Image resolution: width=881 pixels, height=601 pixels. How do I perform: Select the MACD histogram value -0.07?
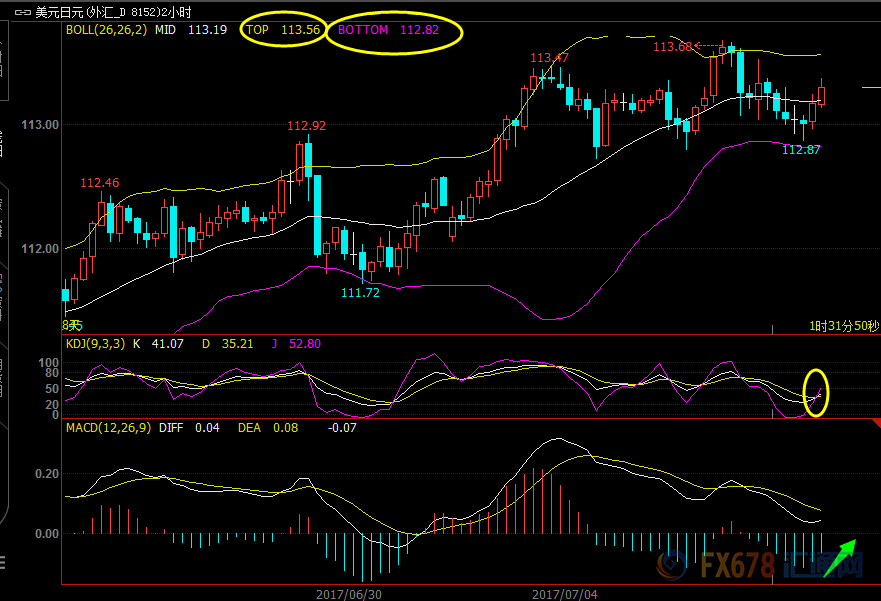click(342, 427)
